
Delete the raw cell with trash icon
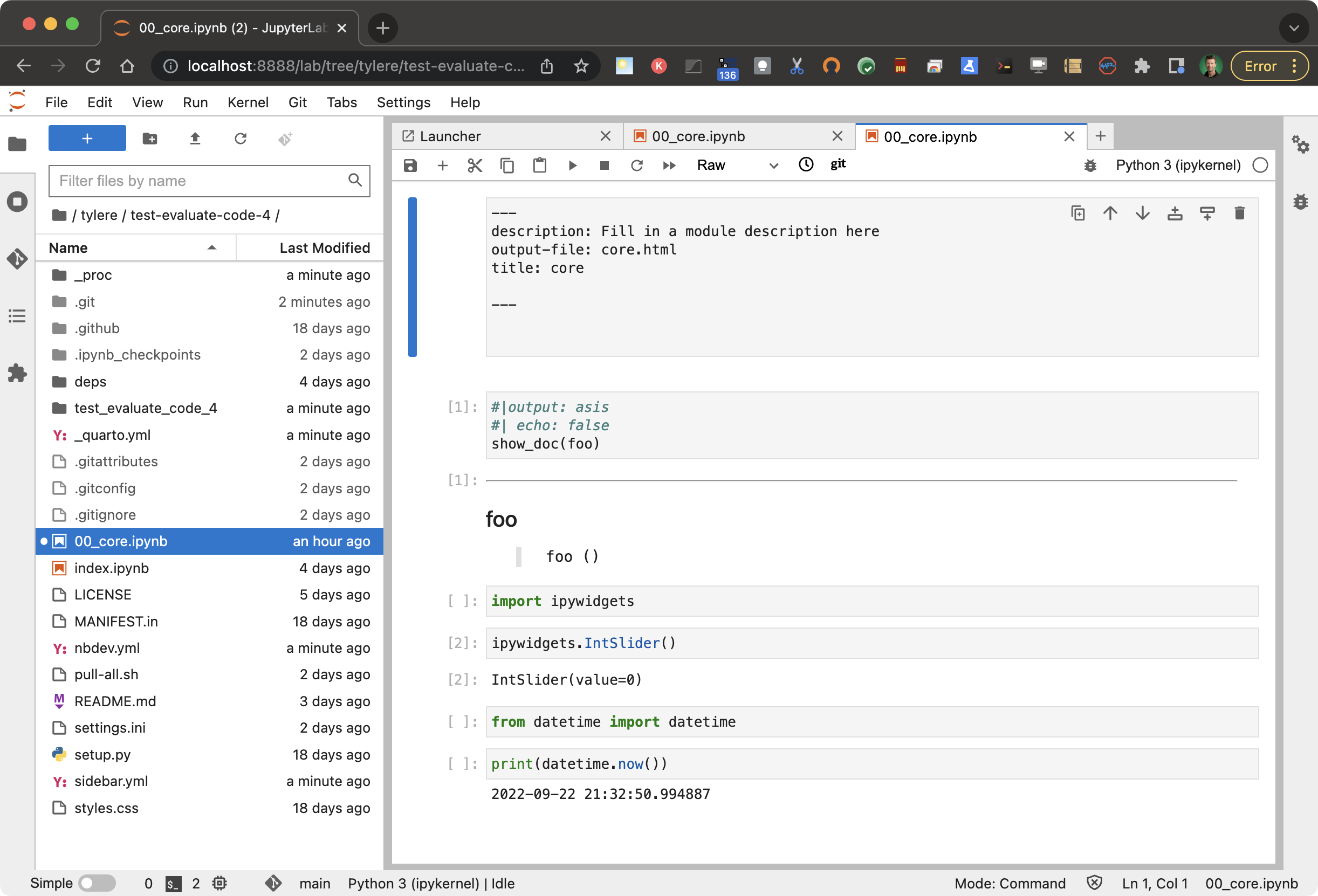tap(1240, 212)
